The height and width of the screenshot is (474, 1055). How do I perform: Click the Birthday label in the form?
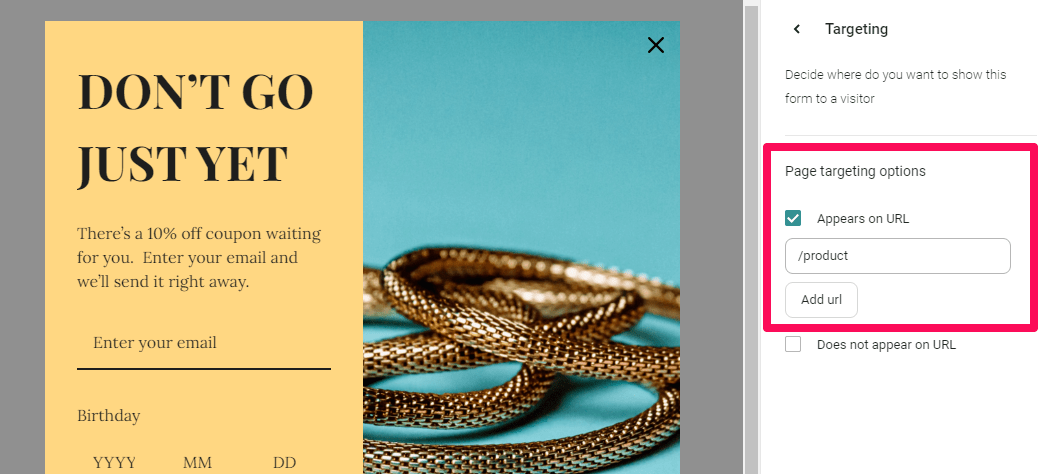point(108,415)
